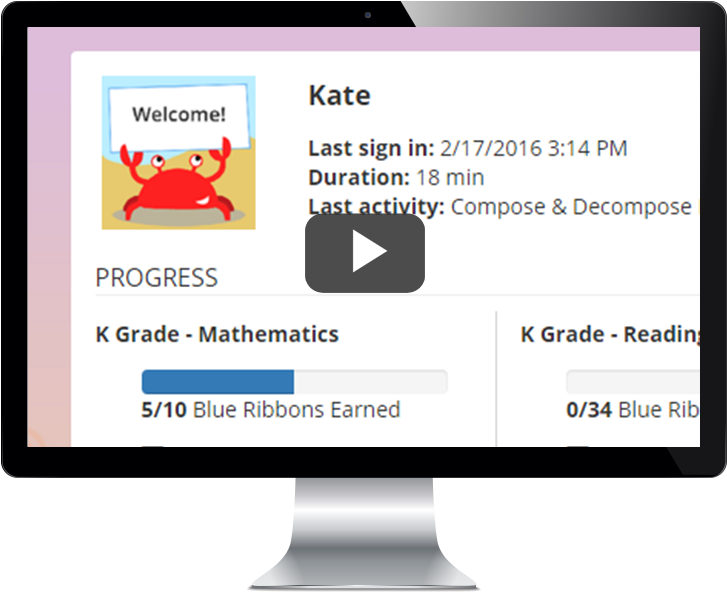This screenshot has width=727, height=592.
Task: Click the empty Reading progress bar
Action: pos(633,382)
